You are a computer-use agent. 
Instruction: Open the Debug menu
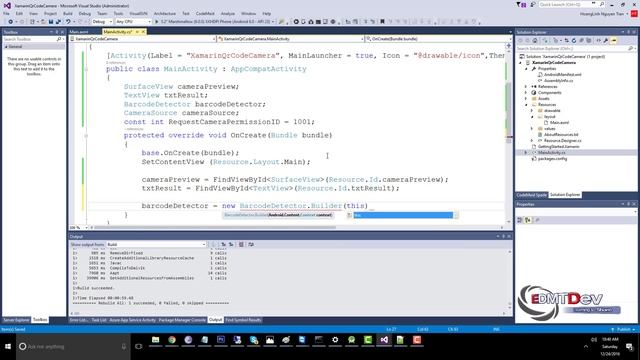tap(84, 13)
